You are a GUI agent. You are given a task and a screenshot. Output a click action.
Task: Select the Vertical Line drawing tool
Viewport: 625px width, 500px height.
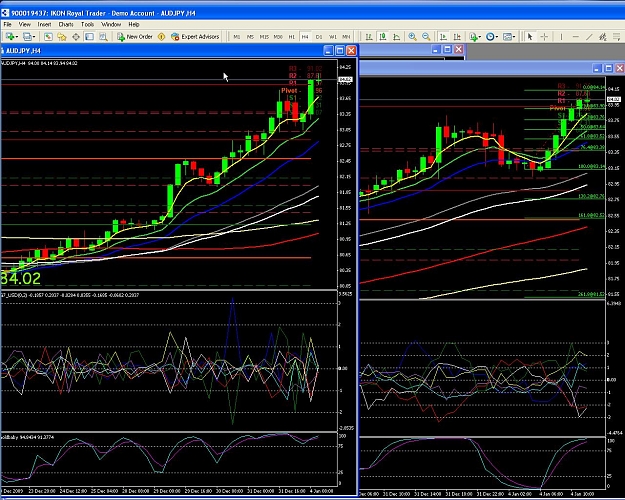point(561,37)
